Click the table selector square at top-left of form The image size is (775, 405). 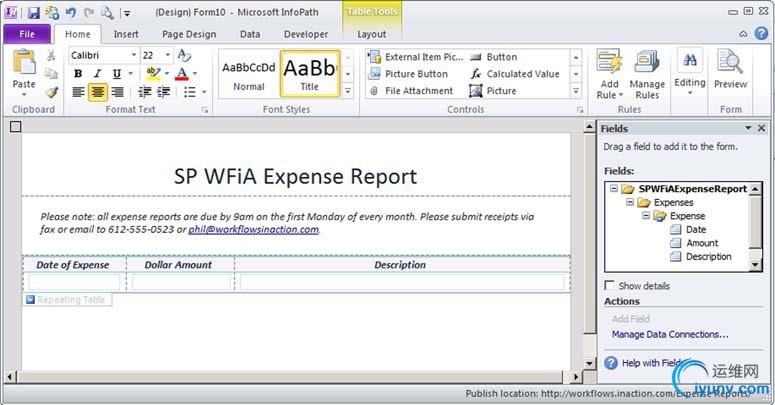click(x=15, y=127)
